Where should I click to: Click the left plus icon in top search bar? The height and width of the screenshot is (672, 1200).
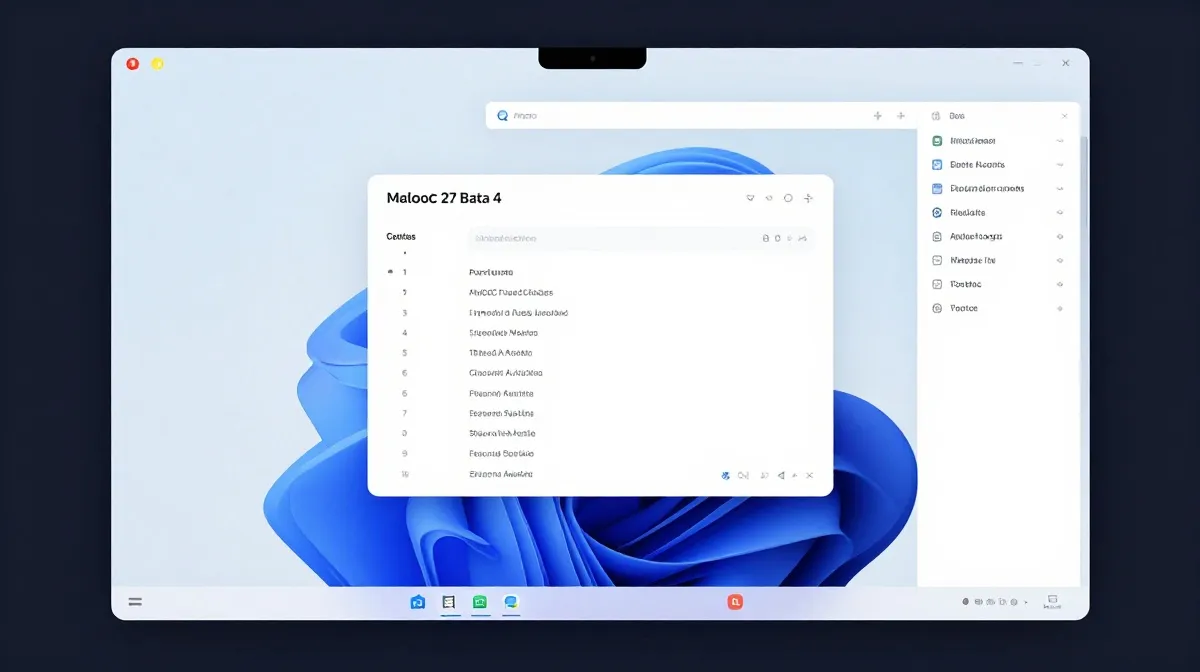878,116
